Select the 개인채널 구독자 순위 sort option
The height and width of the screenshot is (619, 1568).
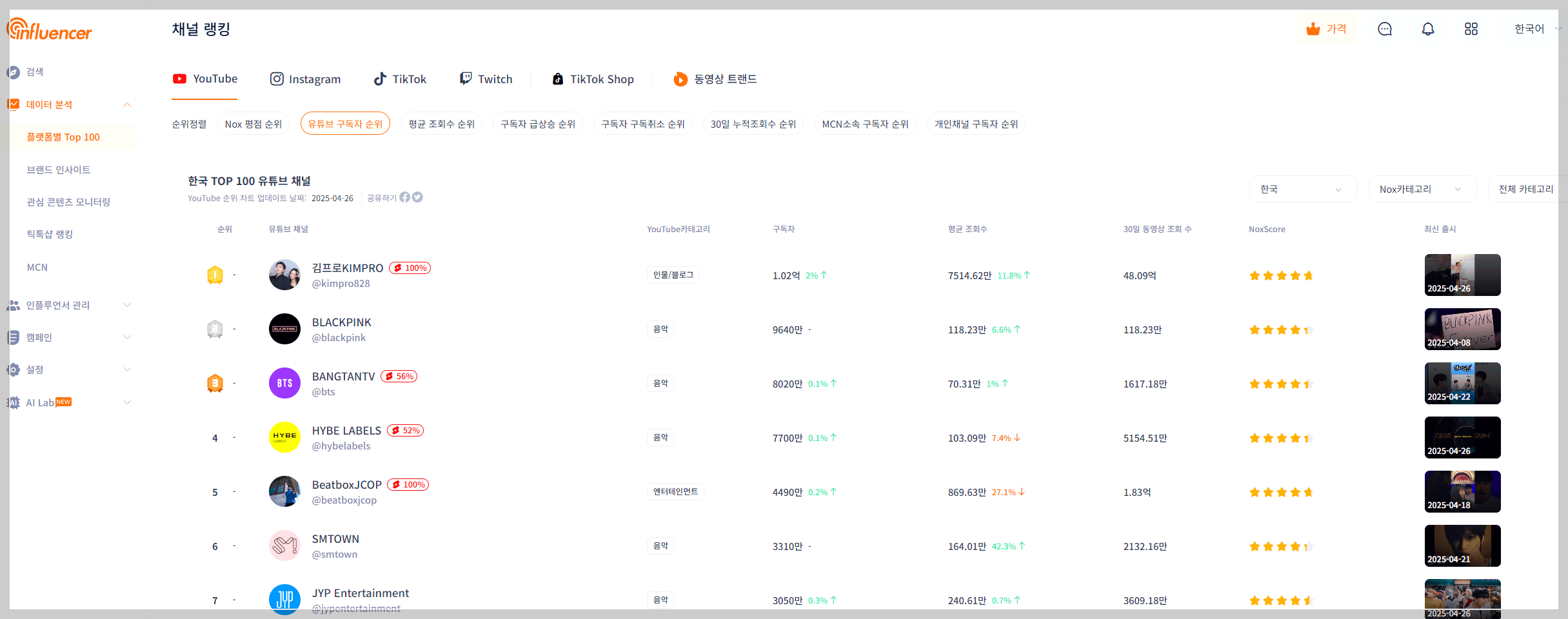[977, 124]
